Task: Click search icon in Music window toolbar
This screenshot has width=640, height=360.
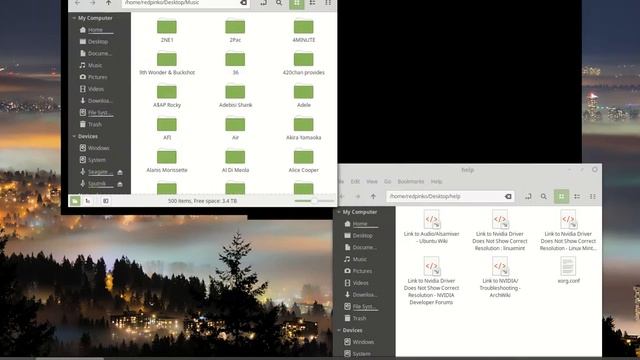Action: click(279, 3)
